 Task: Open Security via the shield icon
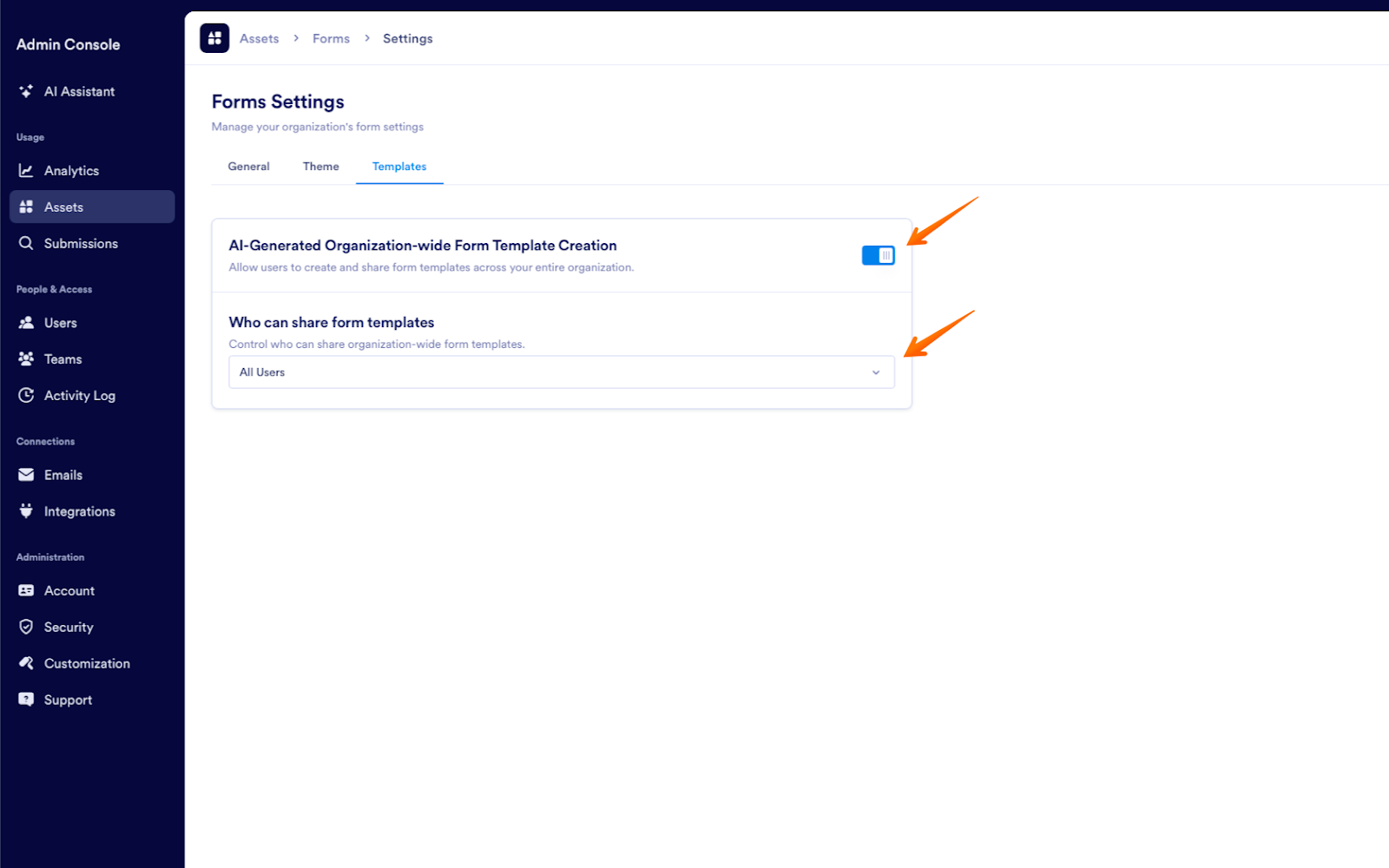click(26, 627)
